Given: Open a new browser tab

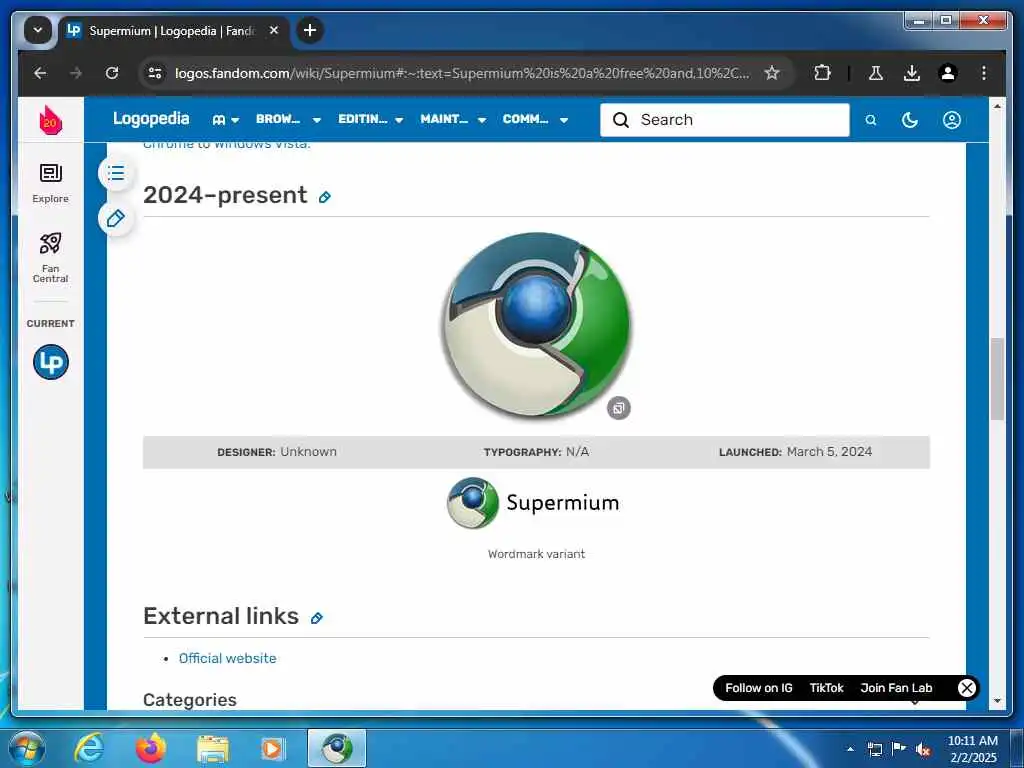Looking at the screenshot, I should click(x=310, y=30).
